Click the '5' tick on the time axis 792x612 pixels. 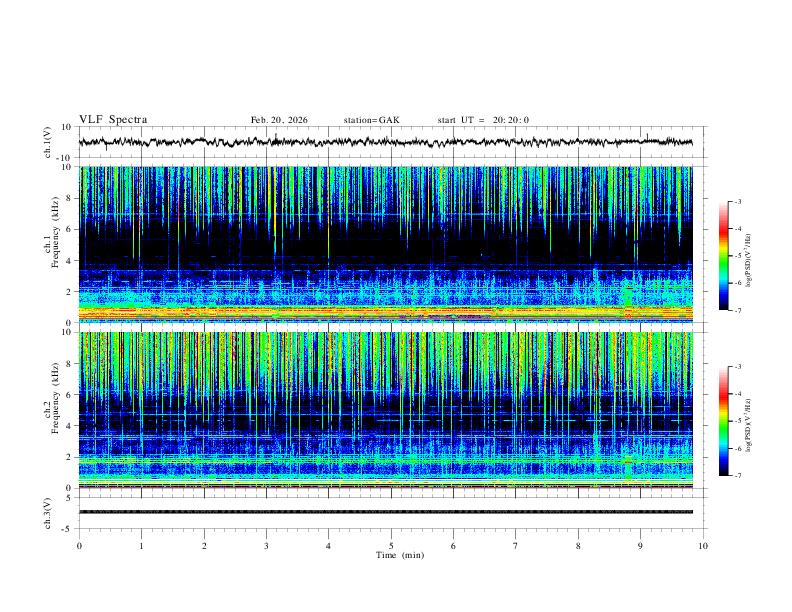[391, 546]
